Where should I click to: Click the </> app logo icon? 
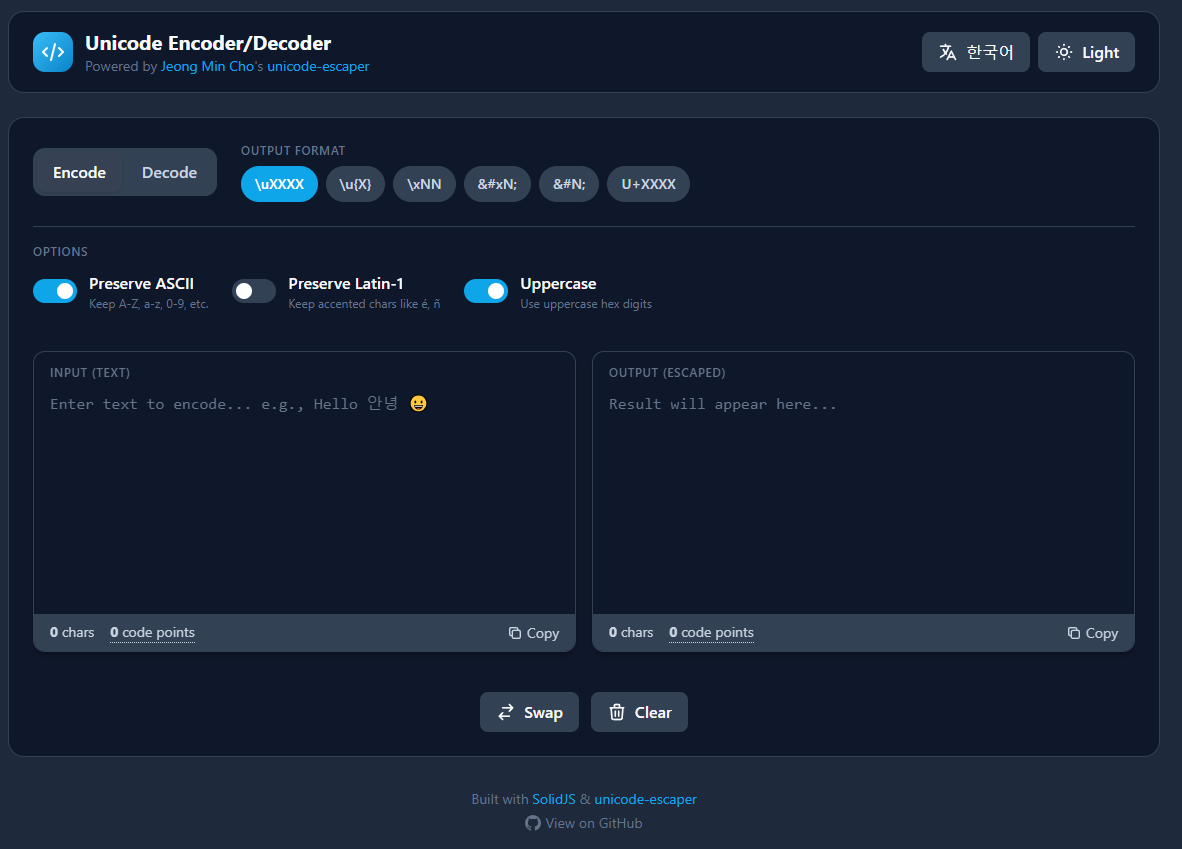pos(52,51)
